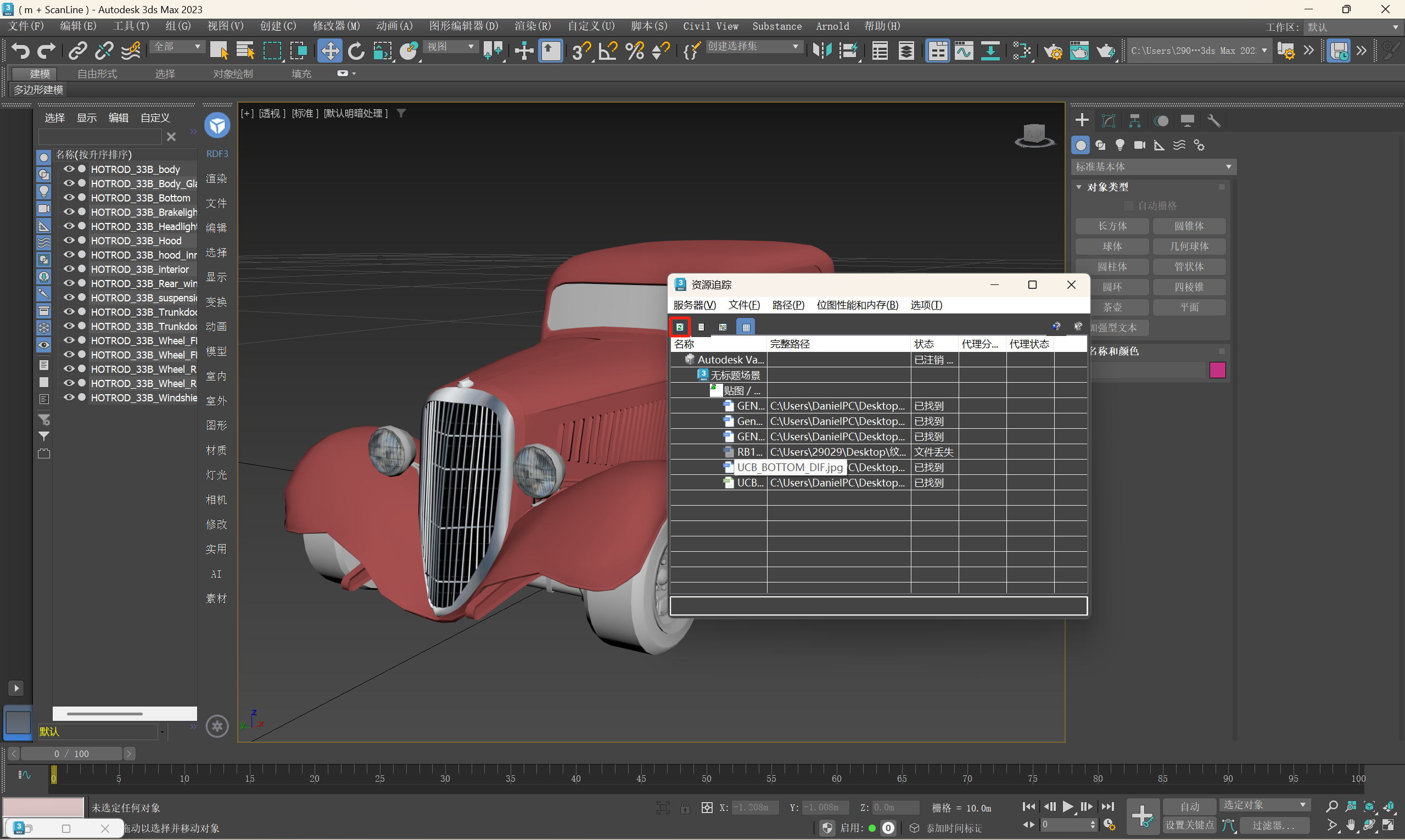Toggle visibility of HOTROD_33B_Hood
Viewport: 1405px width, 840px height.
pos(69,240)
